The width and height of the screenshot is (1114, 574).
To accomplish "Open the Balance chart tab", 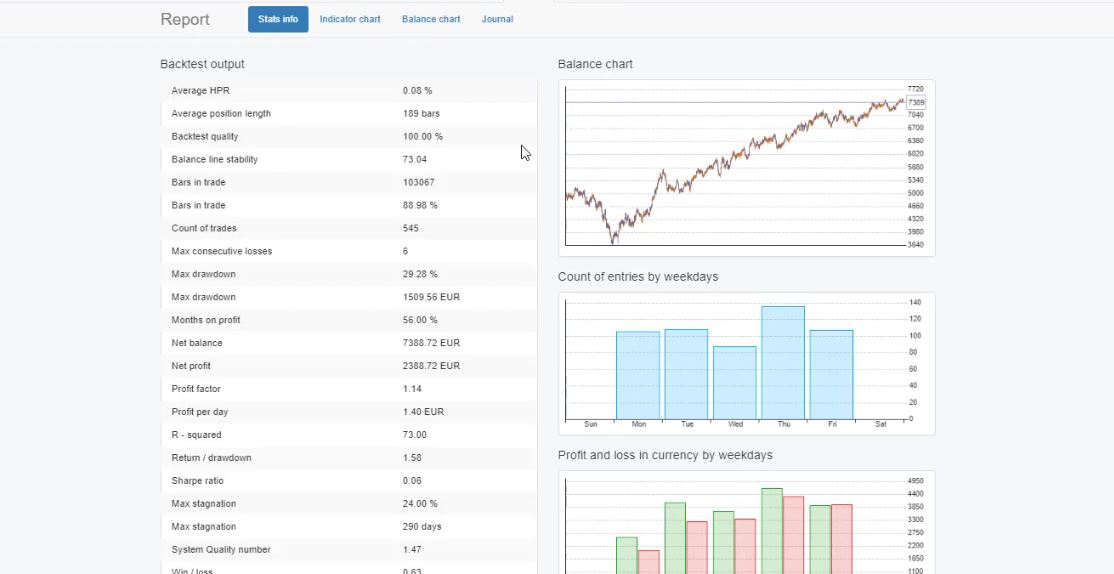I will pyautogui.click(x=431, y=19).
